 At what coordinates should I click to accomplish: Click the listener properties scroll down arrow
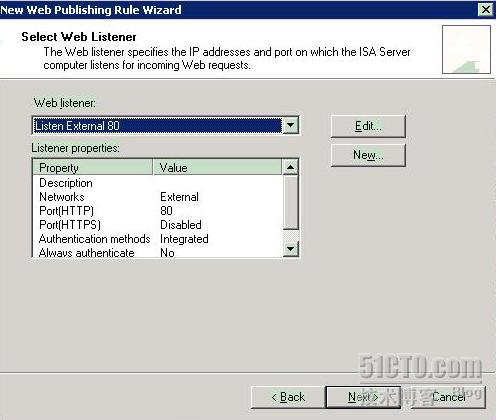coord(290,249)
